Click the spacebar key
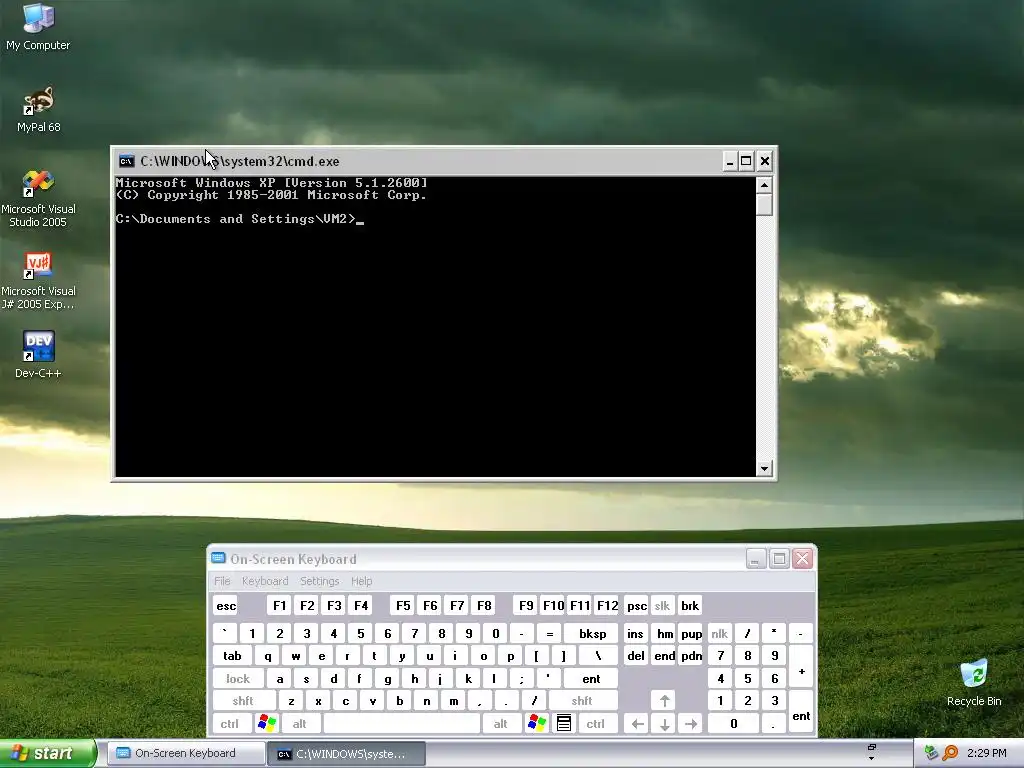Image resolution: width=1024 pixels, height=768 pixels. click(402, 724)
